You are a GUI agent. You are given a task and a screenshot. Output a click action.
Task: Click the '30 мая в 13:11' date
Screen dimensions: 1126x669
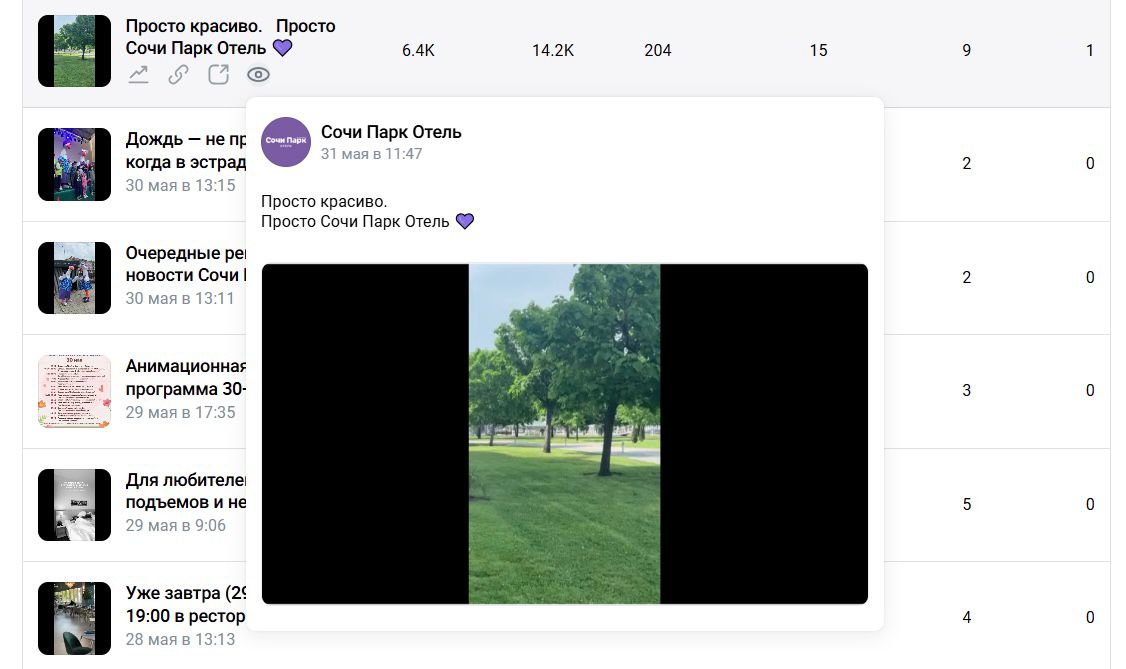coord(180,299)
